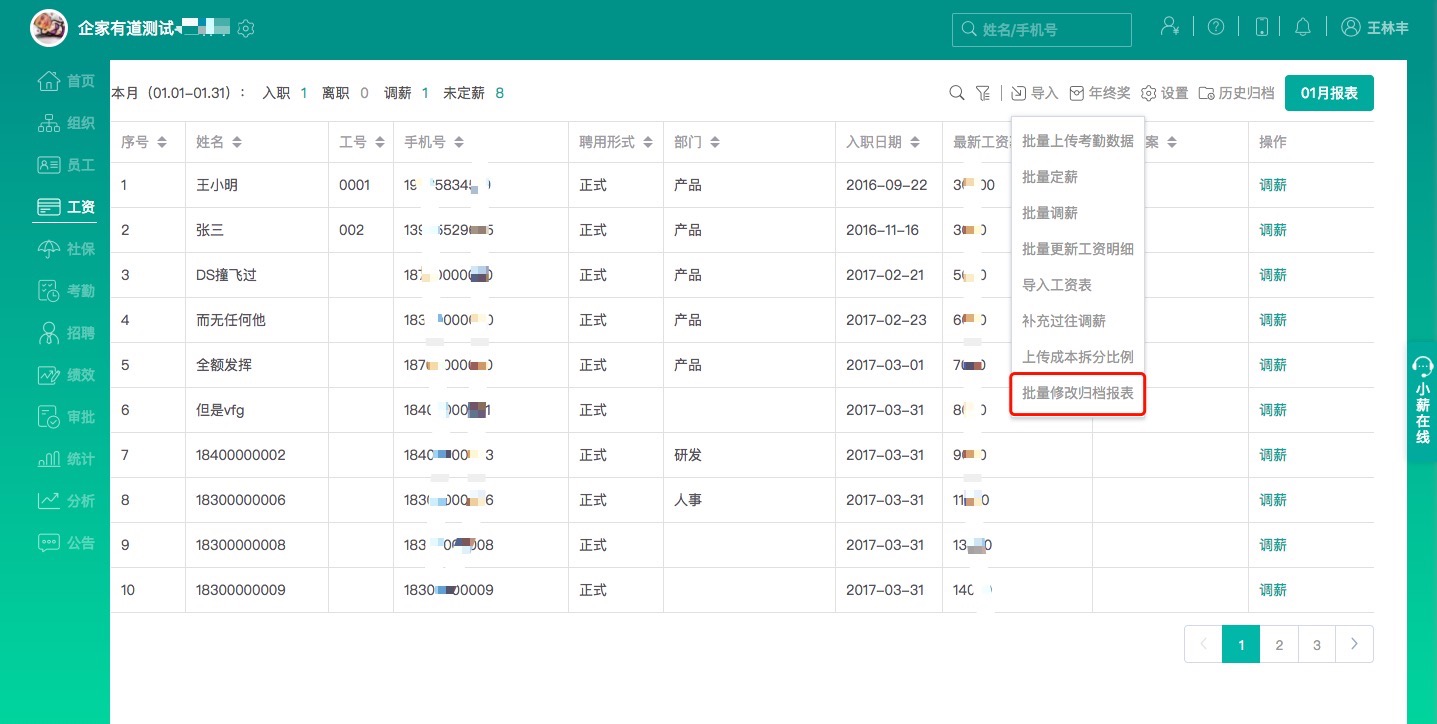
Task: Click the table search magnifier icon
Action: pyautogui.click(x=956, y=93)
